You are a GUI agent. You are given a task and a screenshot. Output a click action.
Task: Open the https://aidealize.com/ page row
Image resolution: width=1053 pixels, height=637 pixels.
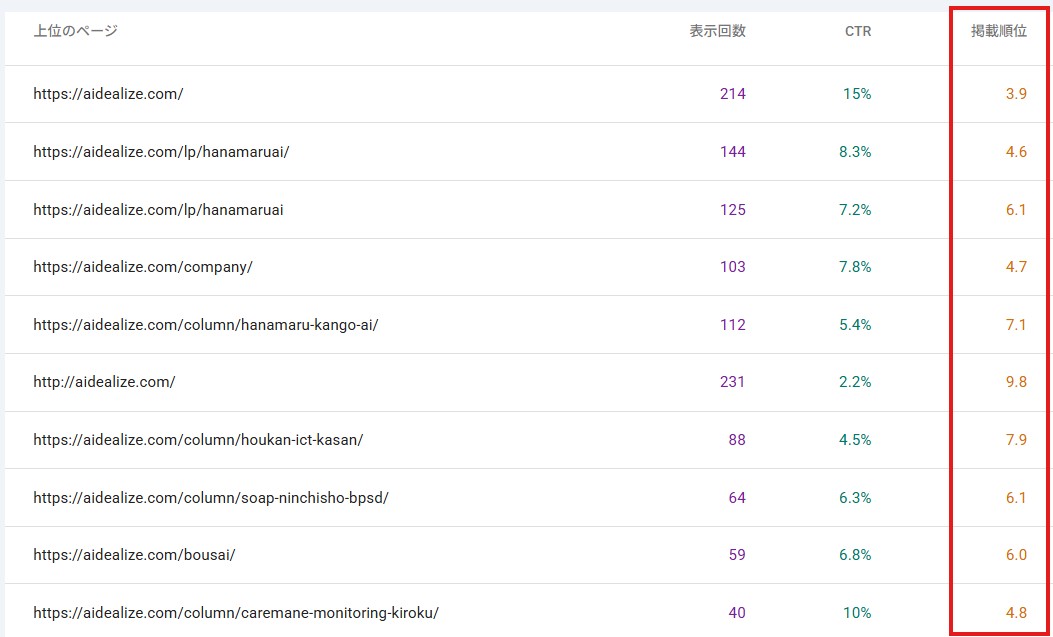[526, 94]
